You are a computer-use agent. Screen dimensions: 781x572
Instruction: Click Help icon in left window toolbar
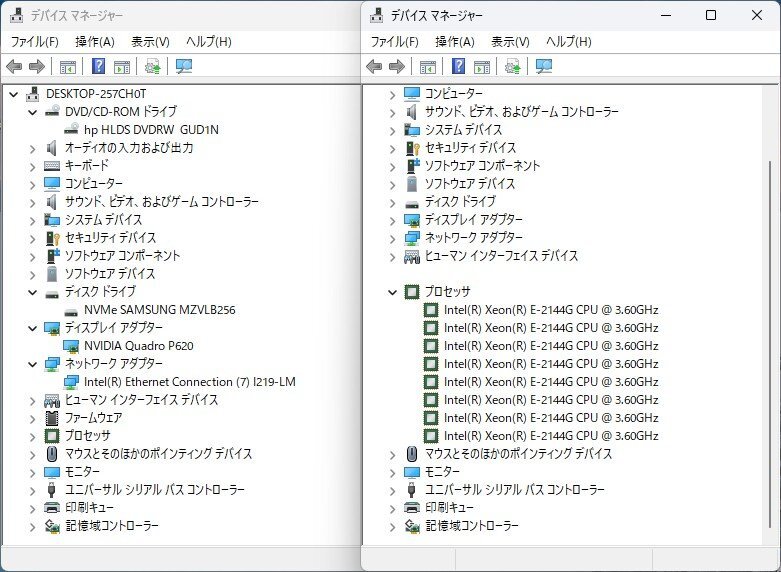pos(99,66)
